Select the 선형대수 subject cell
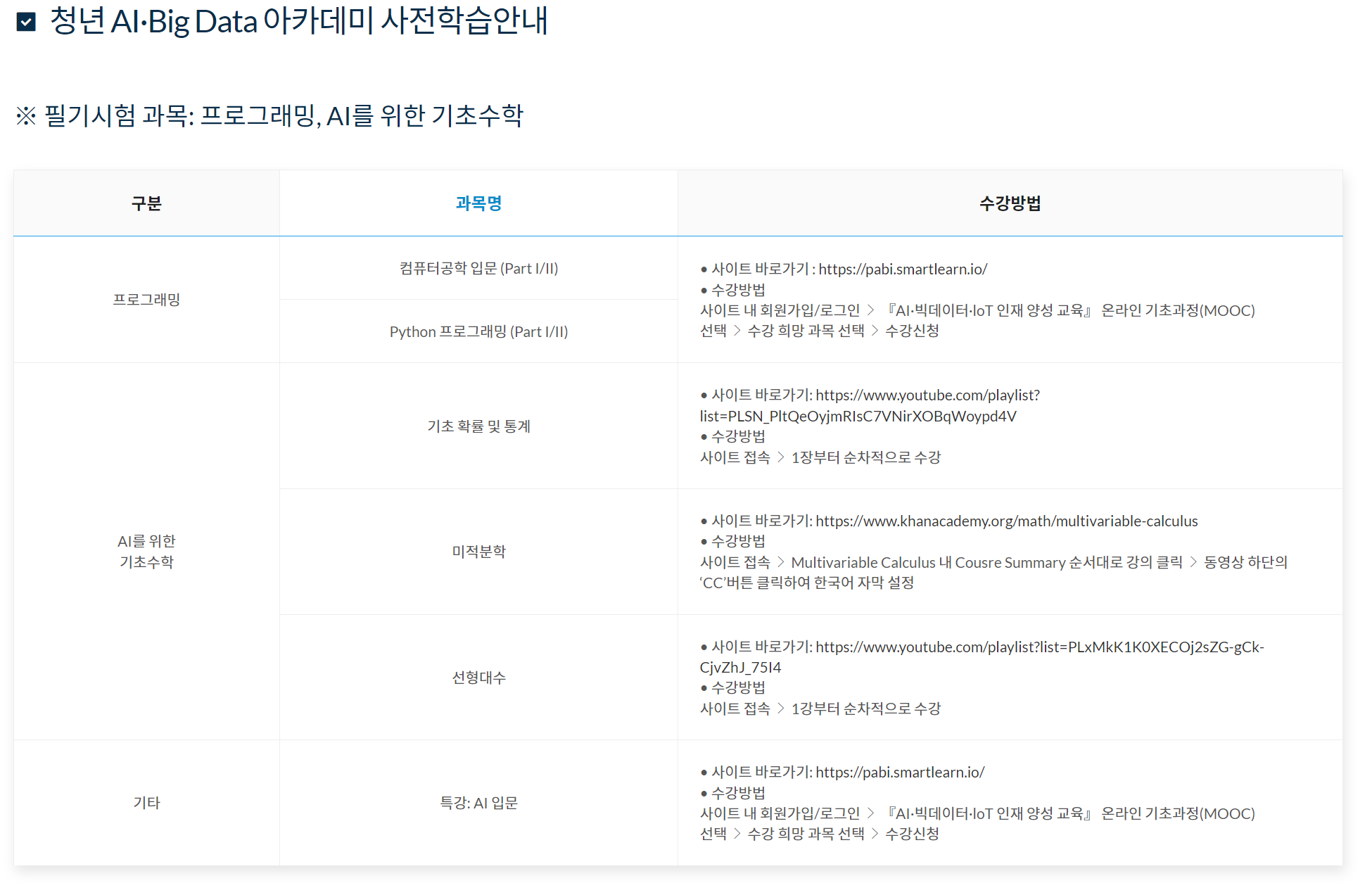1372x895 pixels. pyautogui.click(x=478, y=678)
